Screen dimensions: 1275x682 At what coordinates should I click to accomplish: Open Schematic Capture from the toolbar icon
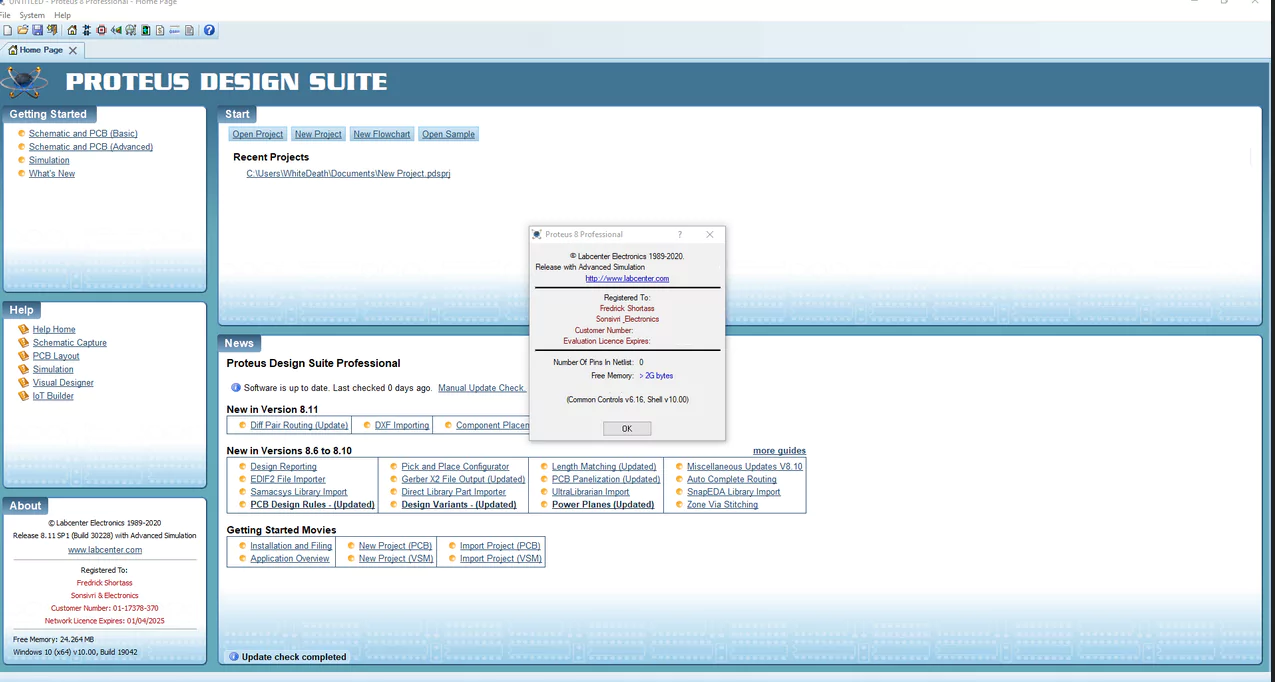tap(86, 30)
